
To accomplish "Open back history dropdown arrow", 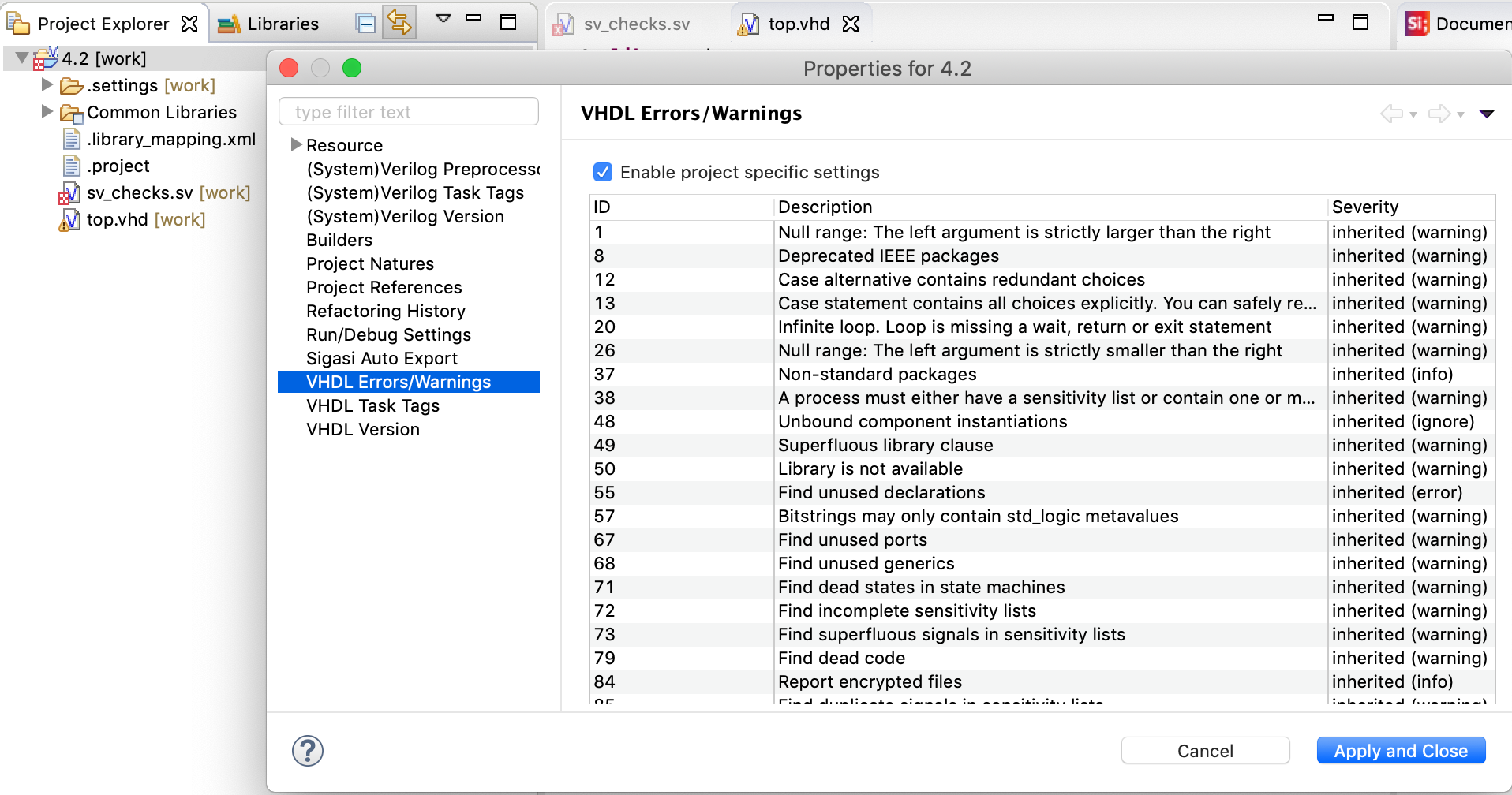I will pos(1413,115).
